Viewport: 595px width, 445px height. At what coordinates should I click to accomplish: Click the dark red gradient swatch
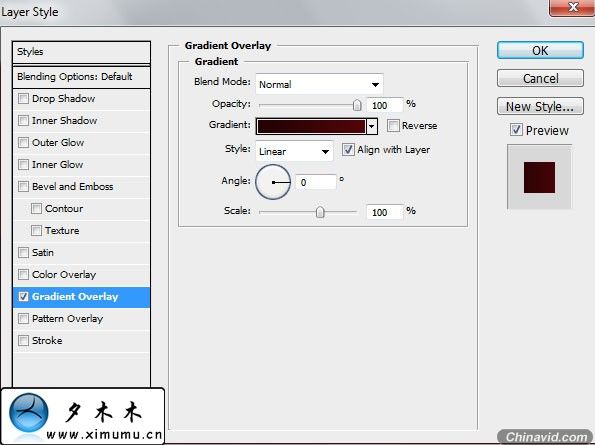point(311,126)
